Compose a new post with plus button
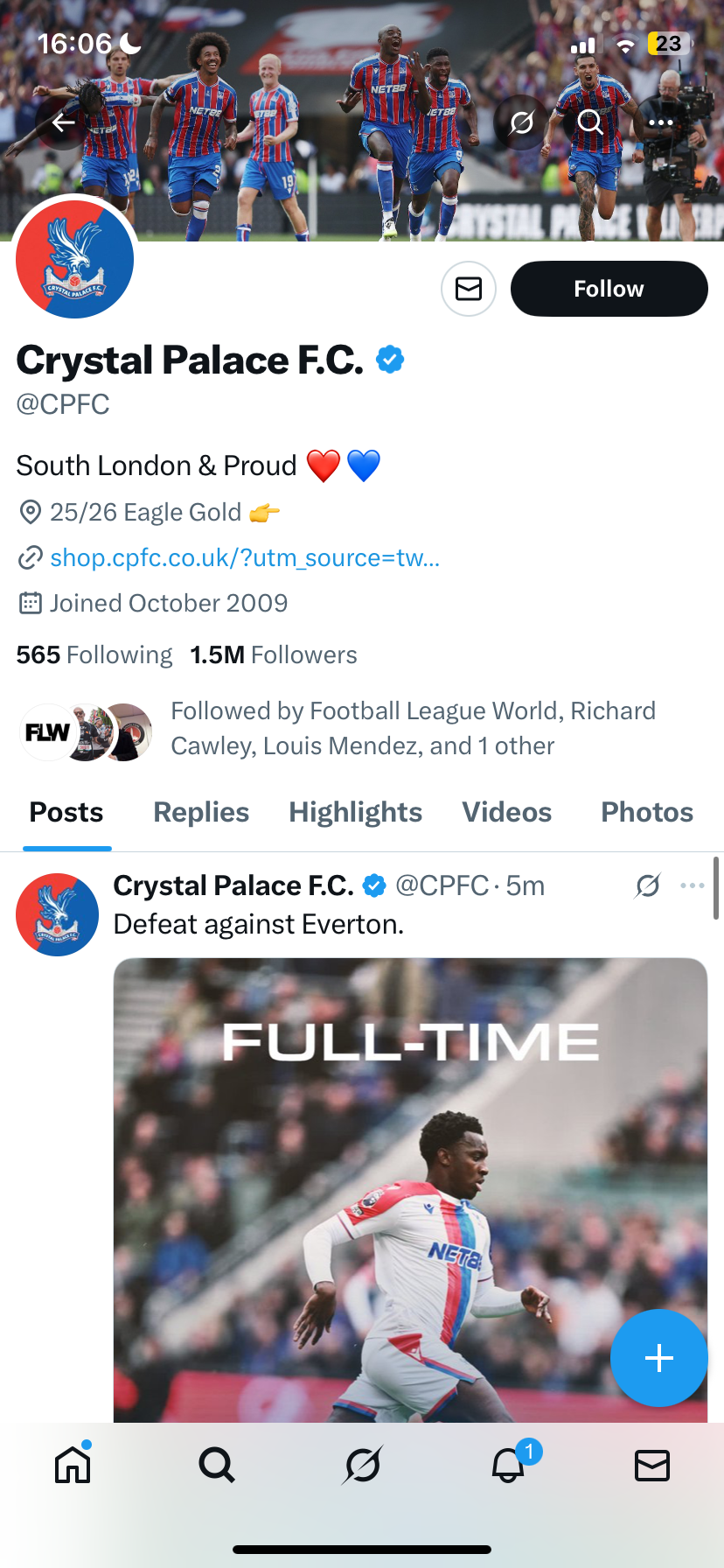The width and height of the screenshot is (724, 1568). click(658, 1357)
